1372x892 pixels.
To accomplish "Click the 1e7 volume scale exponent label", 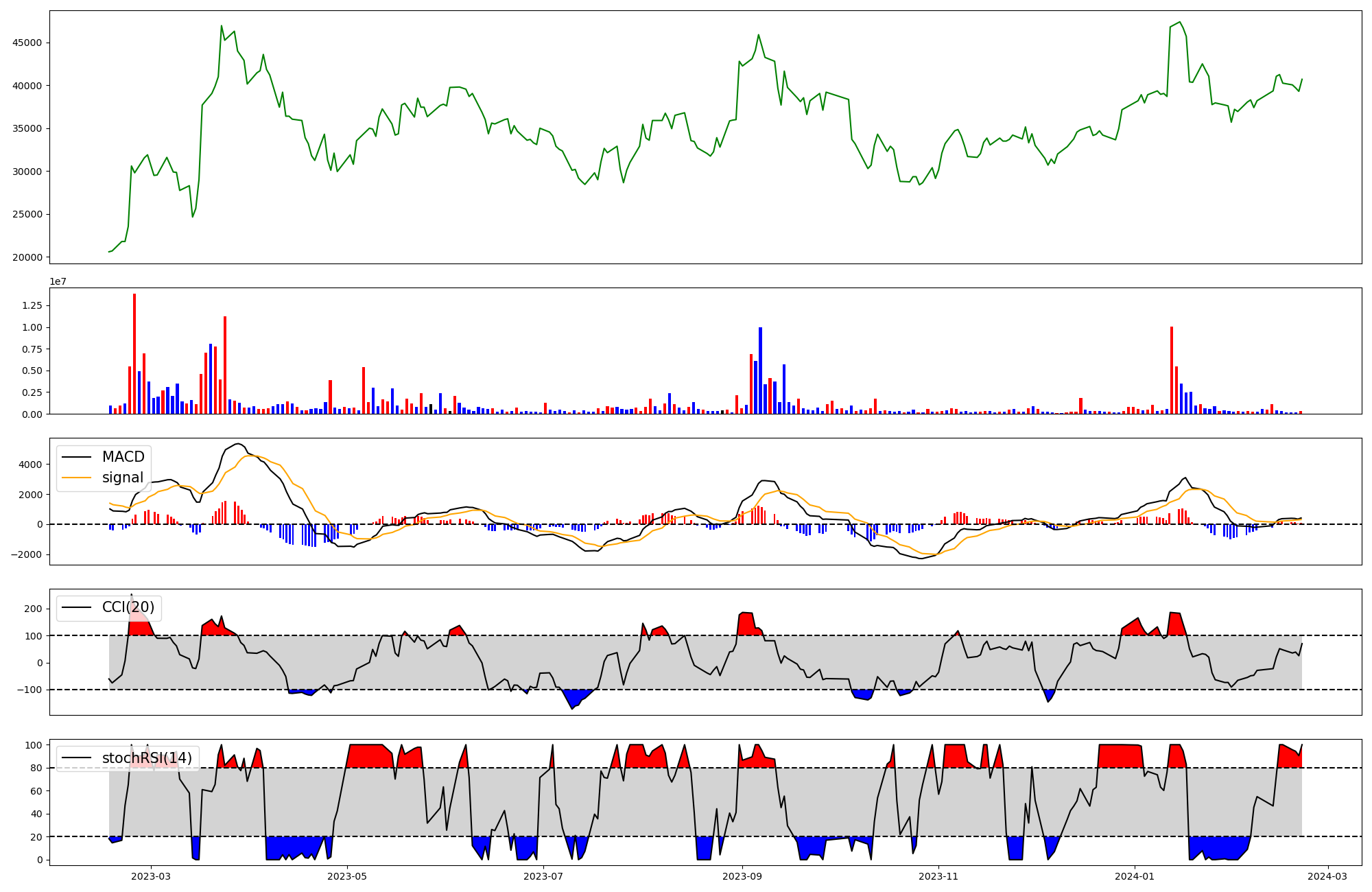I will click(x=58, y=281).
